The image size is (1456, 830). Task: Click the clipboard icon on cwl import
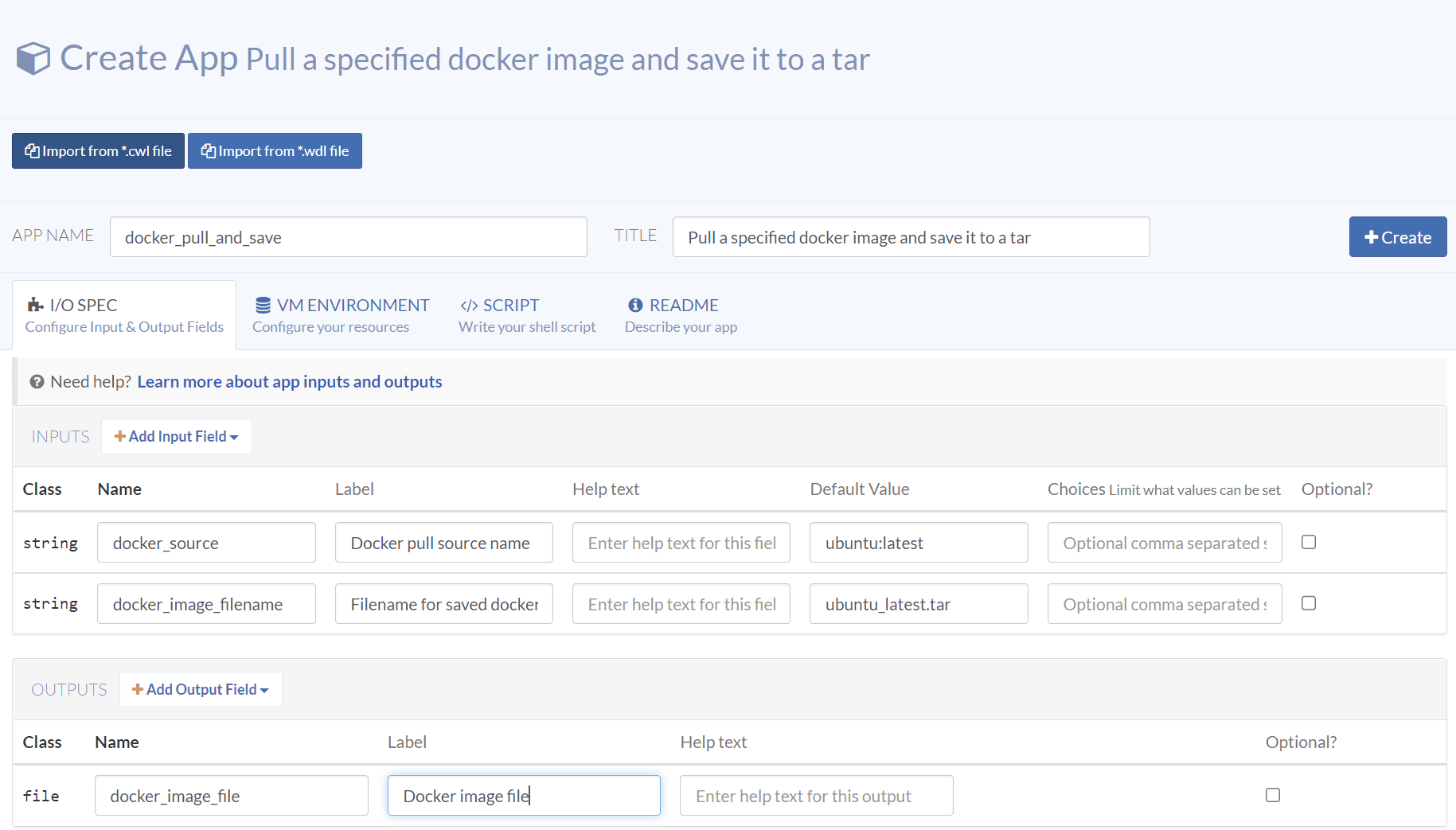(x=32, y=151)
